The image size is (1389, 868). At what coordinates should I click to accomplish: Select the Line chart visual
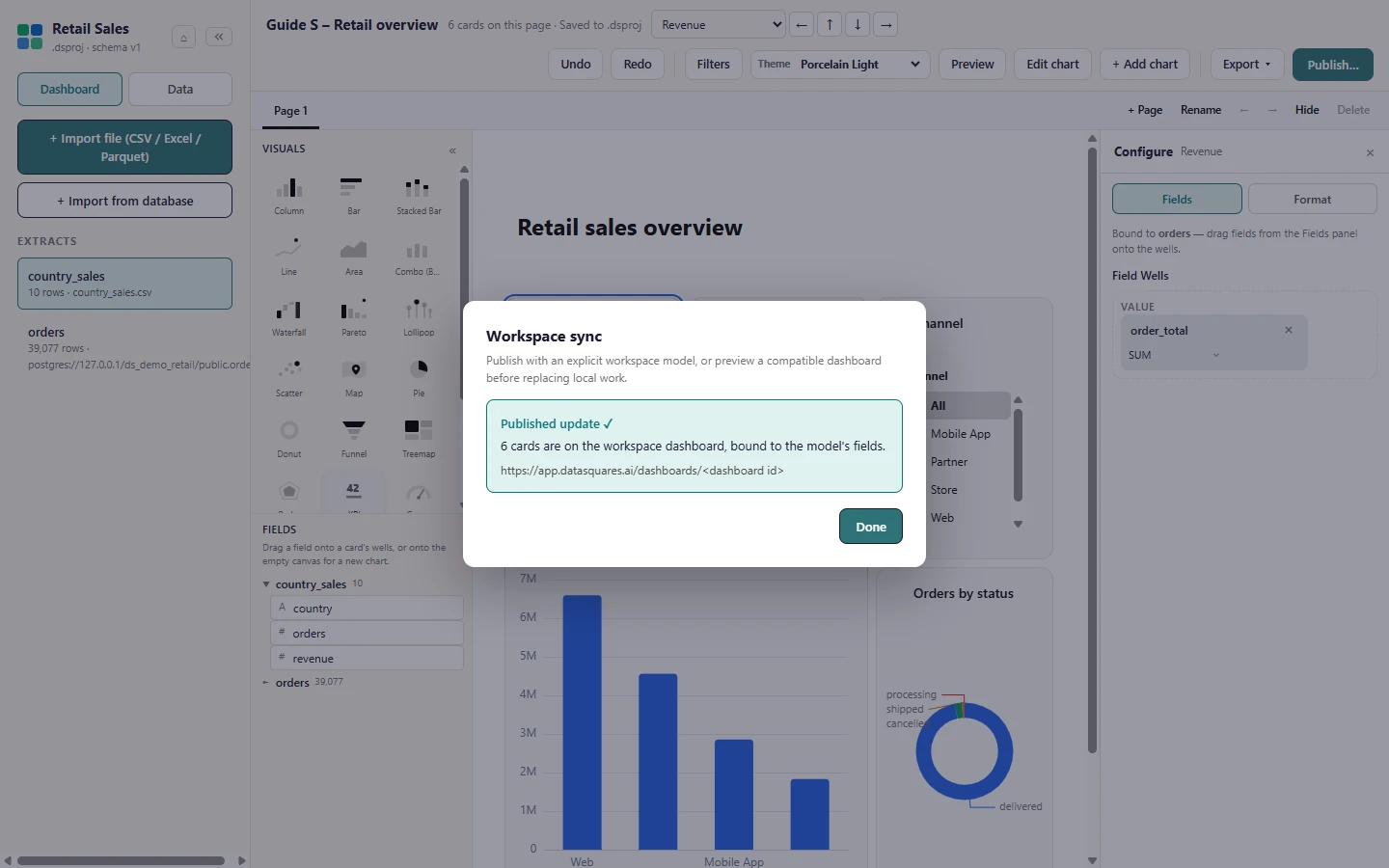(289, 256)
